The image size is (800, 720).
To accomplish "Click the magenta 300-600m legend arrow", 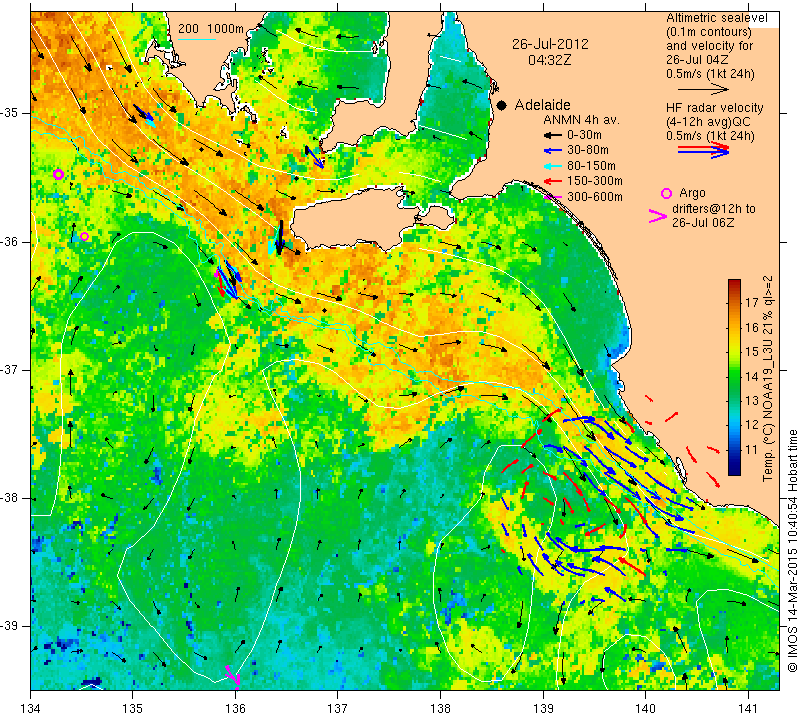I will 551,196.
